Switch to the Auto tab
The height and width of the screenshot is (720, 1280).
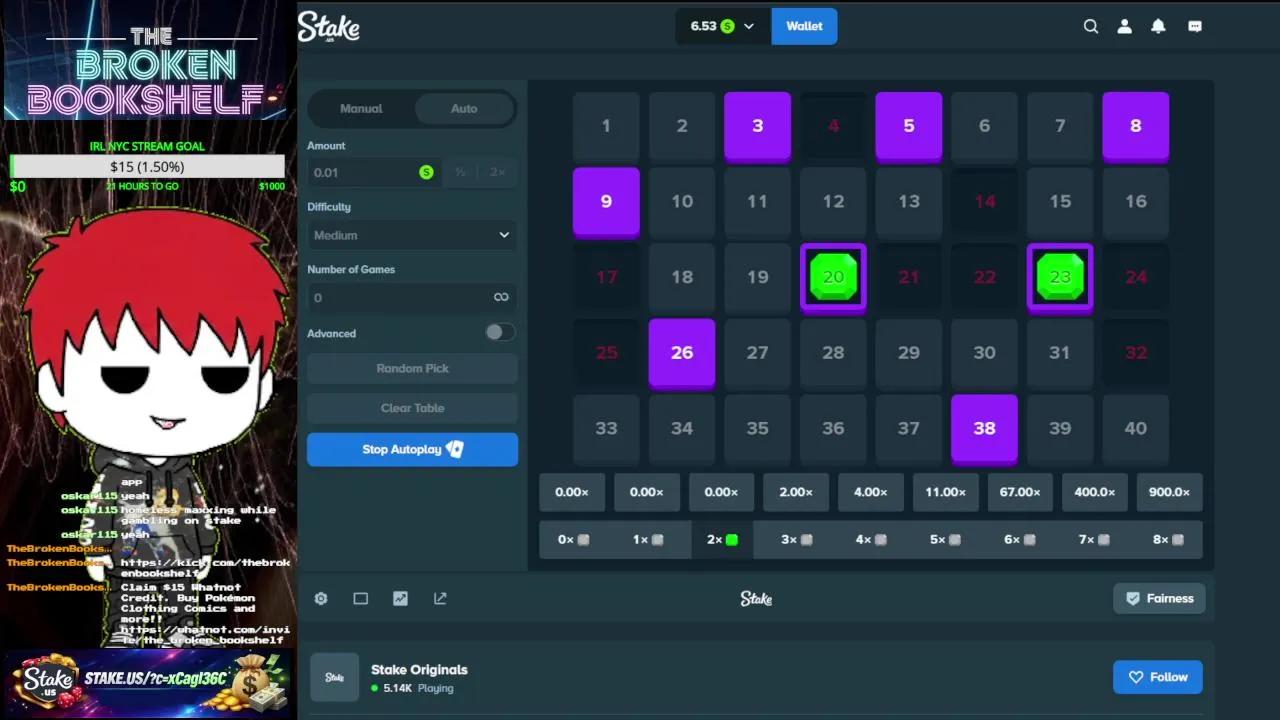point(464,108)
